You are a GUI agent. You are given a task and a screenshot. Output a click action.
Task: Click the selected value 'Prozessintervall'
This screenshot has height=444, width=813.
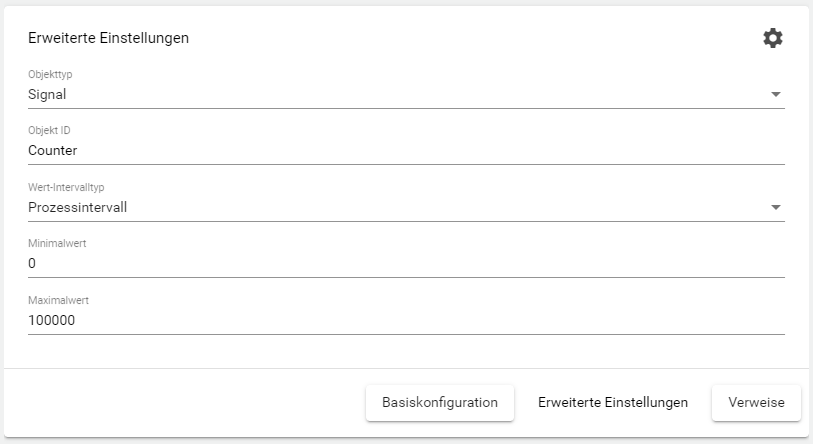78,208
